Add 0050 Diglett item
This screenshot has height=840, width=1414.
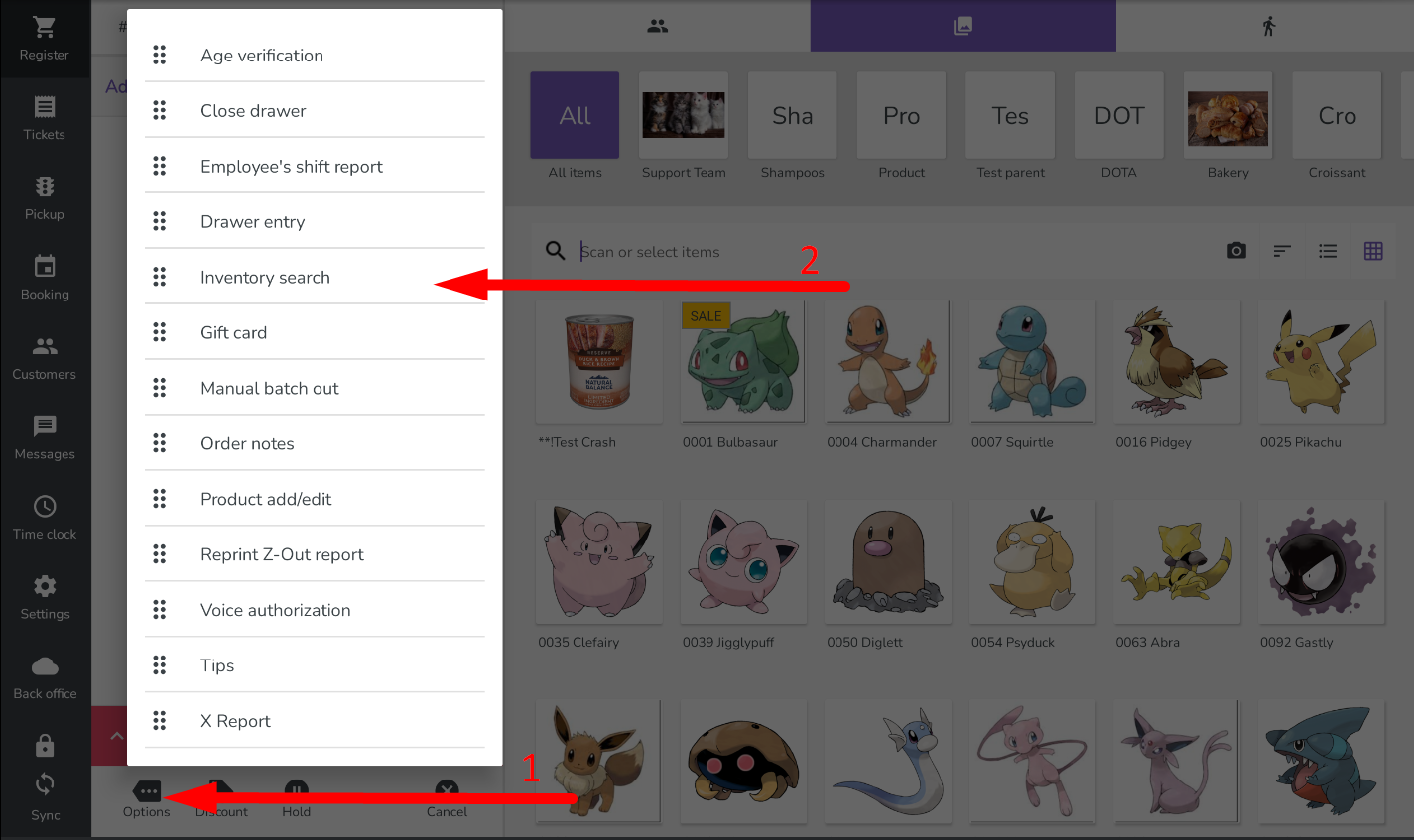[887, 575]
